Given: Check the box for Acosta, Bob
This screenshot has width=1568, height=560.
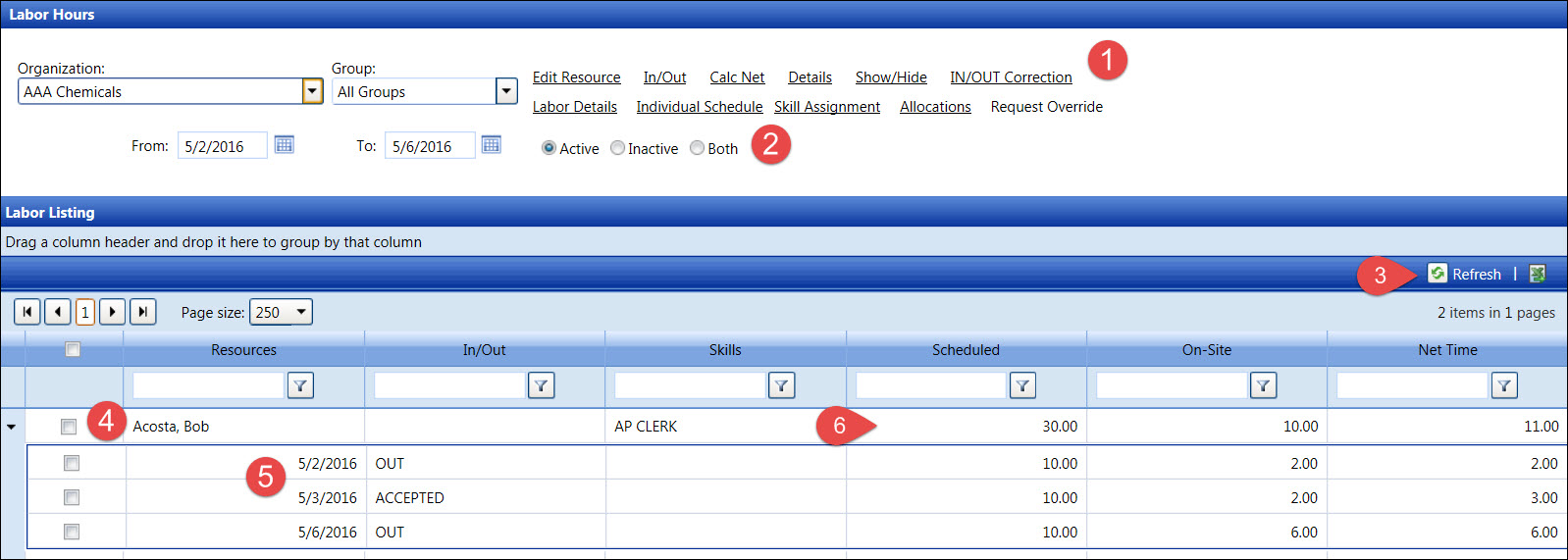Looking at the screenshot, I should tap(69, 427).
